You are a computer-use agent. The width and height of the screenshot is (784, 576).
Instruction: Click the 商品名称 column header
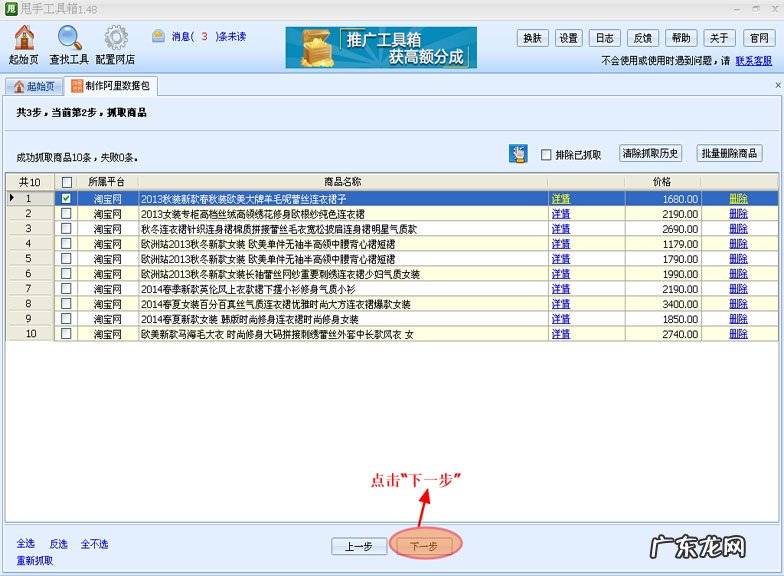coord(343,182)
